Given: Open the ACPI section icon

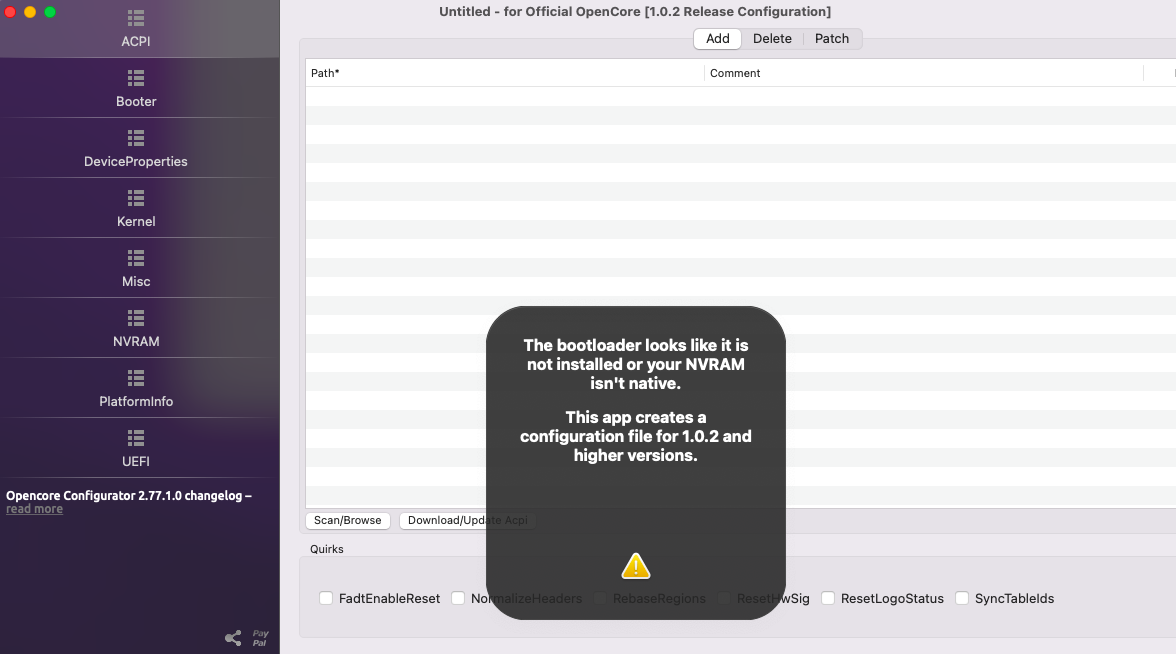Looking at the screenshot, I should click(x=136, y=18).
